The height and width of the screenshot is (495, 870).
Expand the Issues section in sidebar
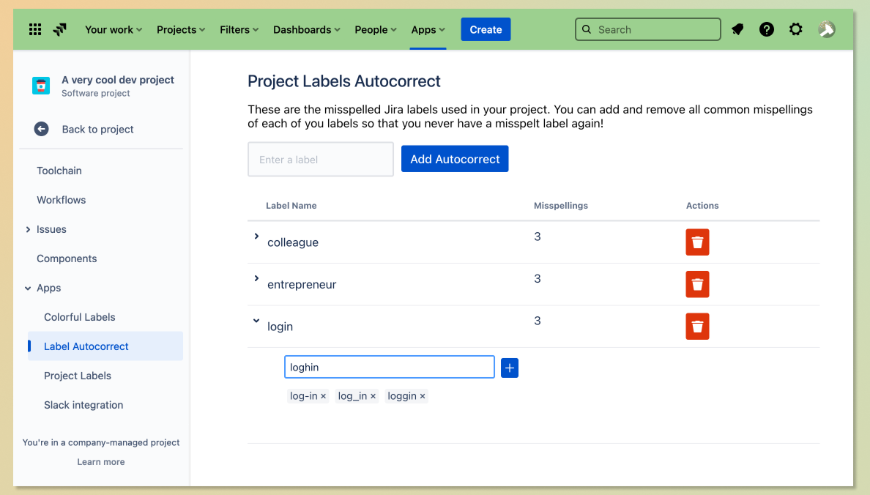28,230
